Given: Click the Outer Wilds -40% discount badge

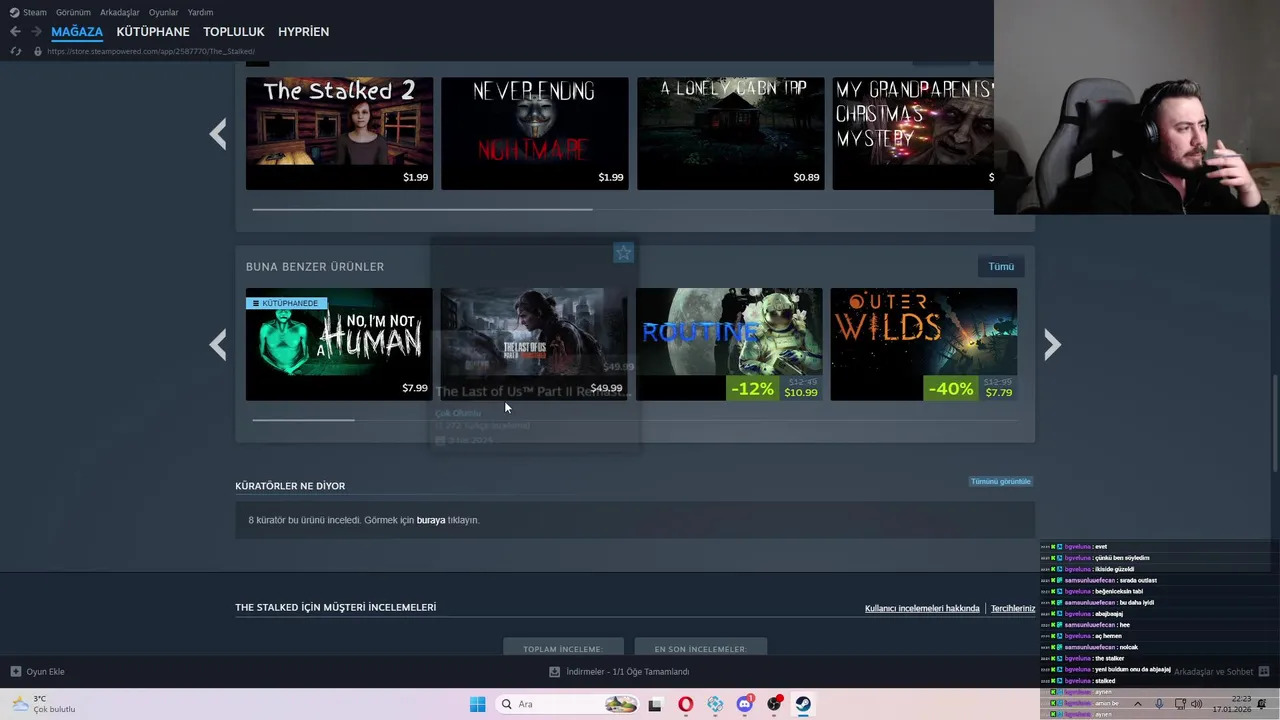Looking at the screenshot, I should coord(950,388).
